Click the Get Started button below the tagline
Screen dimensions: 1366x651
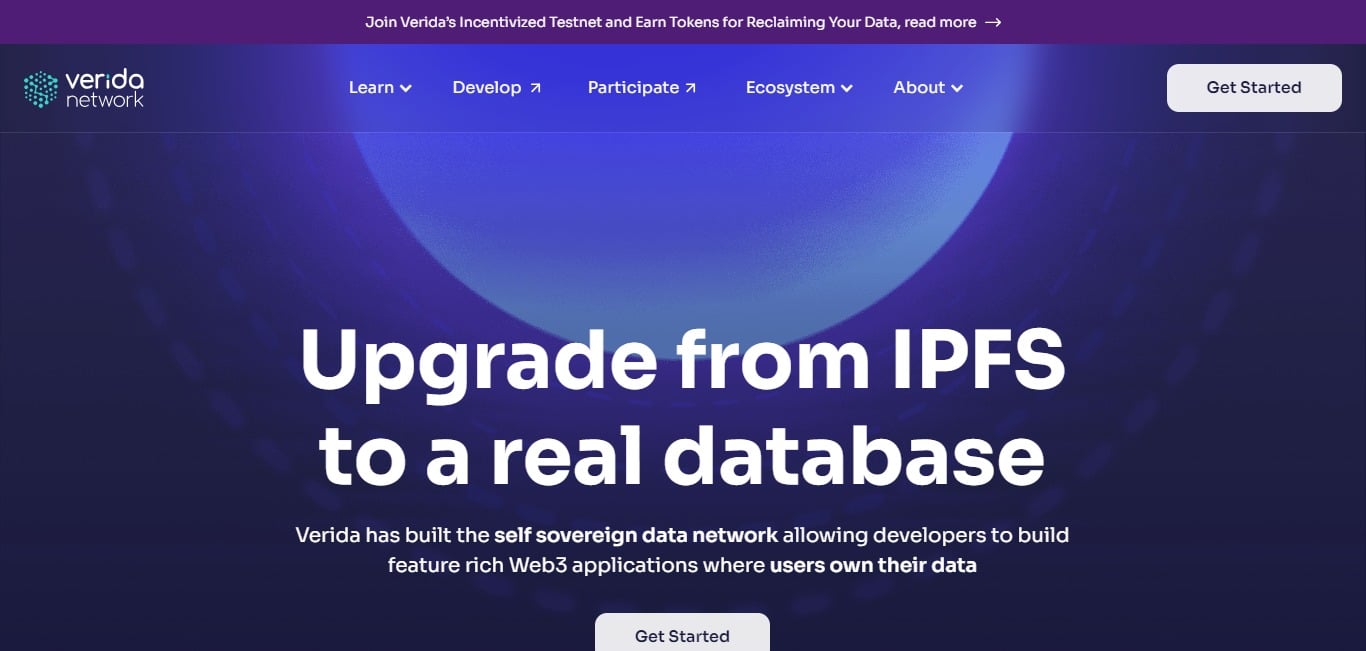coord(682,635)
